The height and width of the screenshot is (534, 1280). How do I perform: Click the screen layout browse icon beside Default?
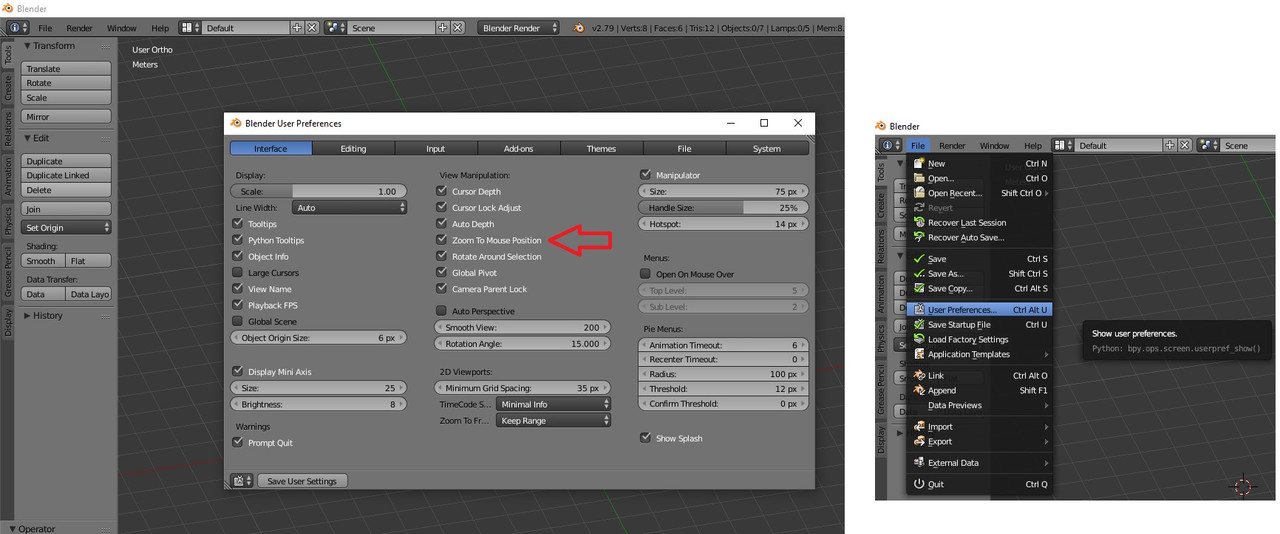tap(190, 28)
